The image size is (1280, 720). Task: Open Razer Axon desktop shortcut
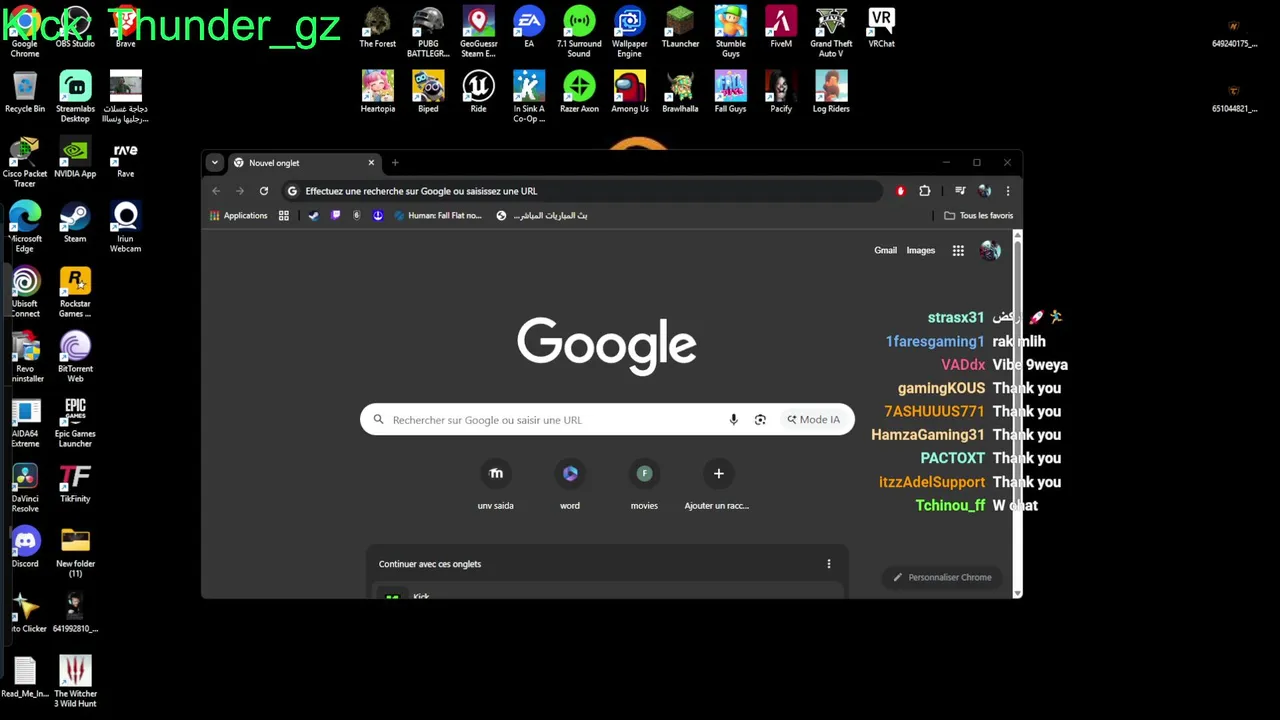[x=579, y=93]
